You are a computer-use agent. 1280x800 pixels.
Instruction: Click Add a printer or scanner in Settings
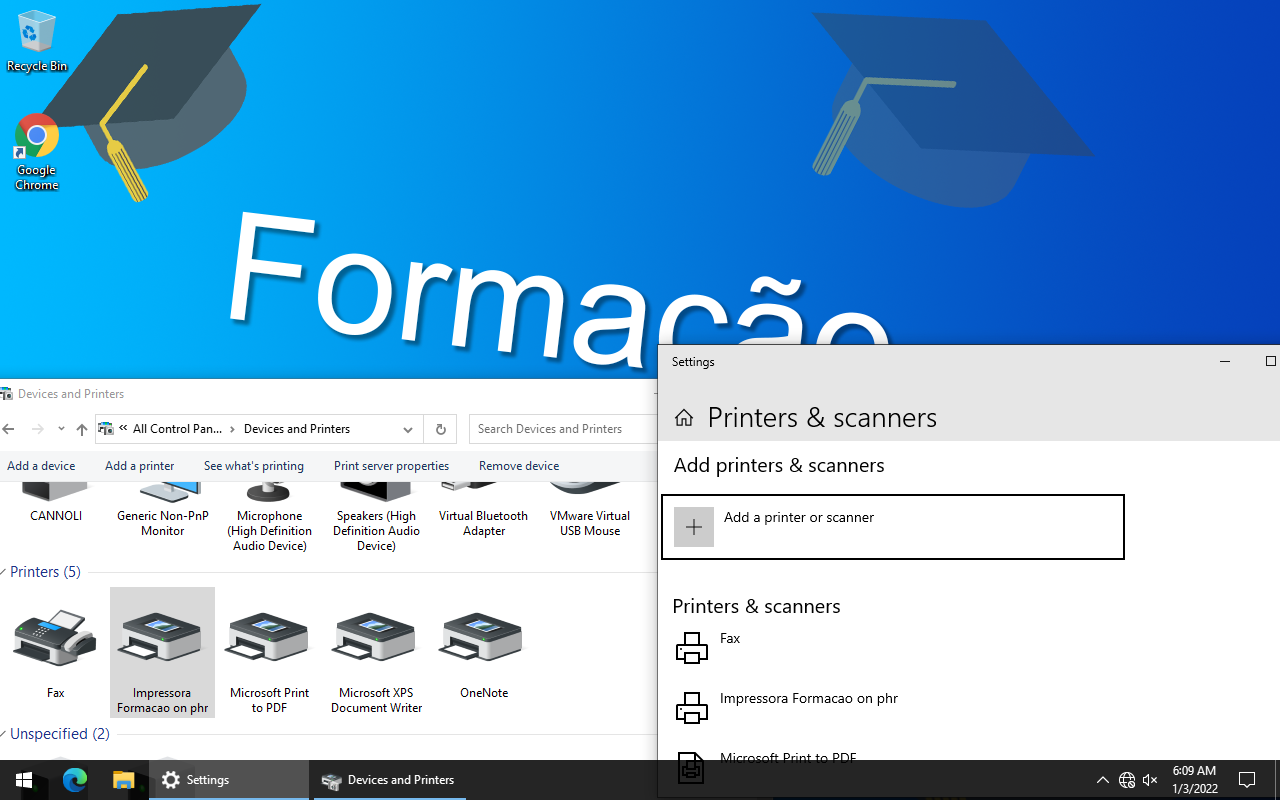pos(893,527)
